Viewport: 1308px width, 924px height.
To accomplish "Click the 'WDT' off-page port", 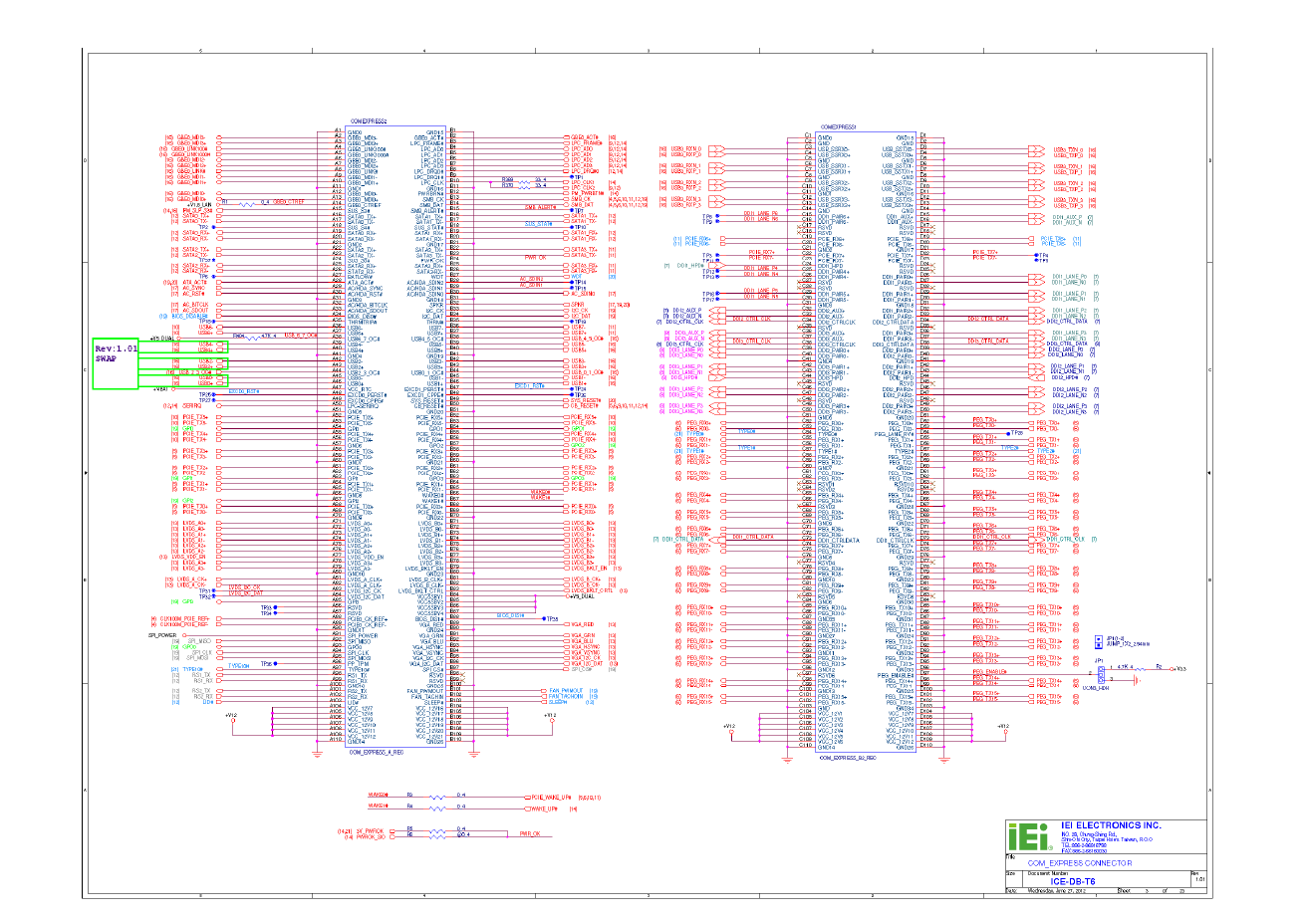I will tap(575, 276).
